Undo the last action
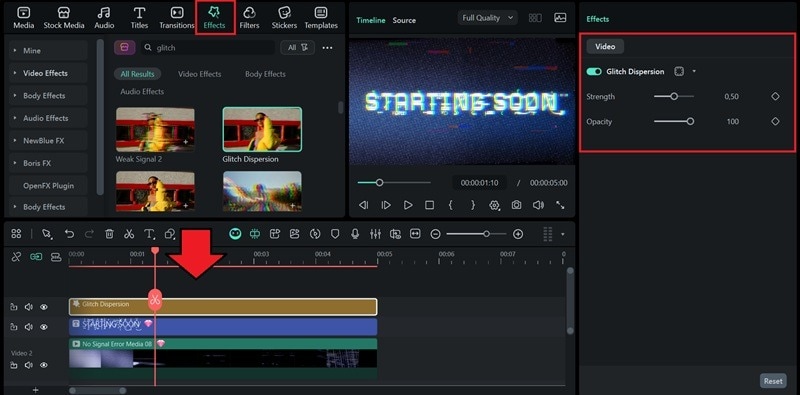800x395 pixels. tap(69, 234)
